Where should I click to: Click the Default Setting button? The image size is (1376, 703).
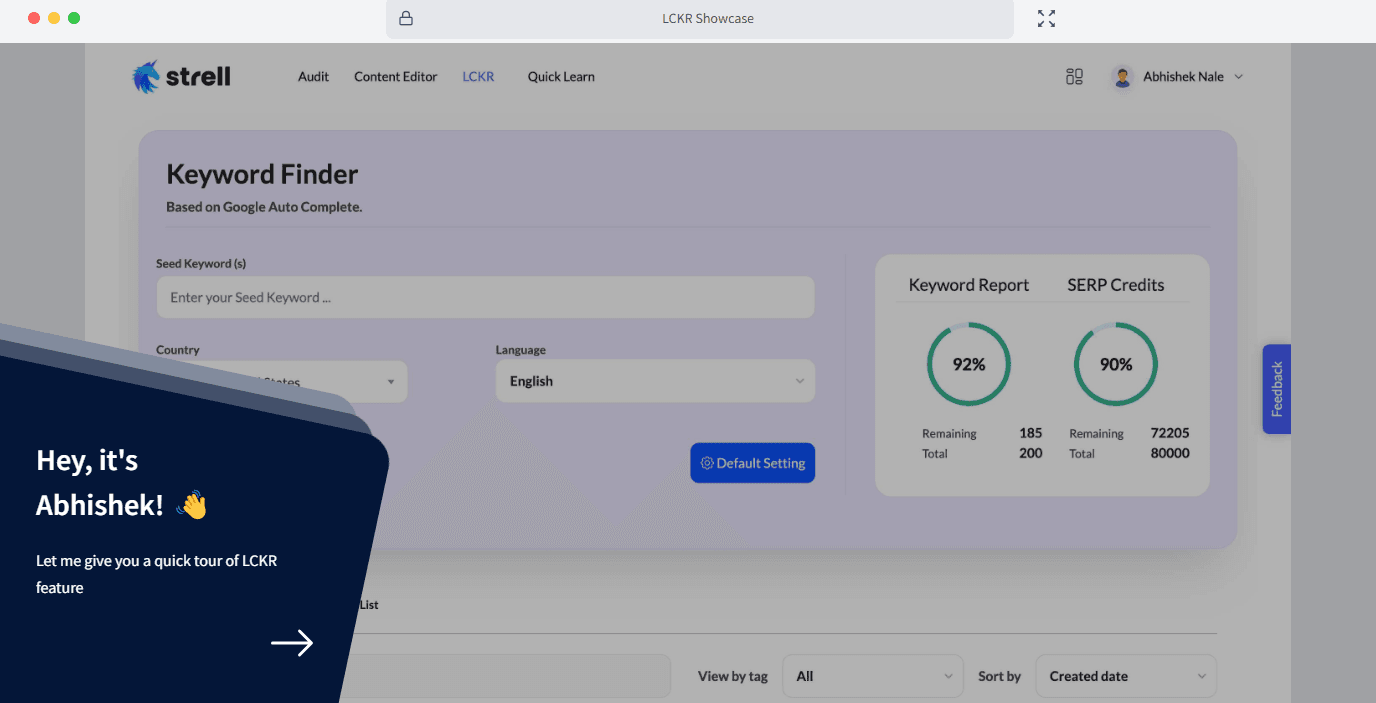coord(752,463)
